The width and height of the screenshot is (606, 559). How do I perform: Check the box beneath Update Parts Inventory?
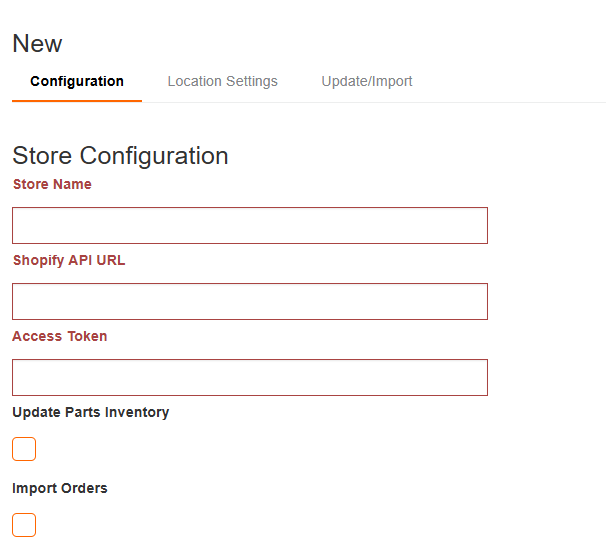click(x=24, y=449)
